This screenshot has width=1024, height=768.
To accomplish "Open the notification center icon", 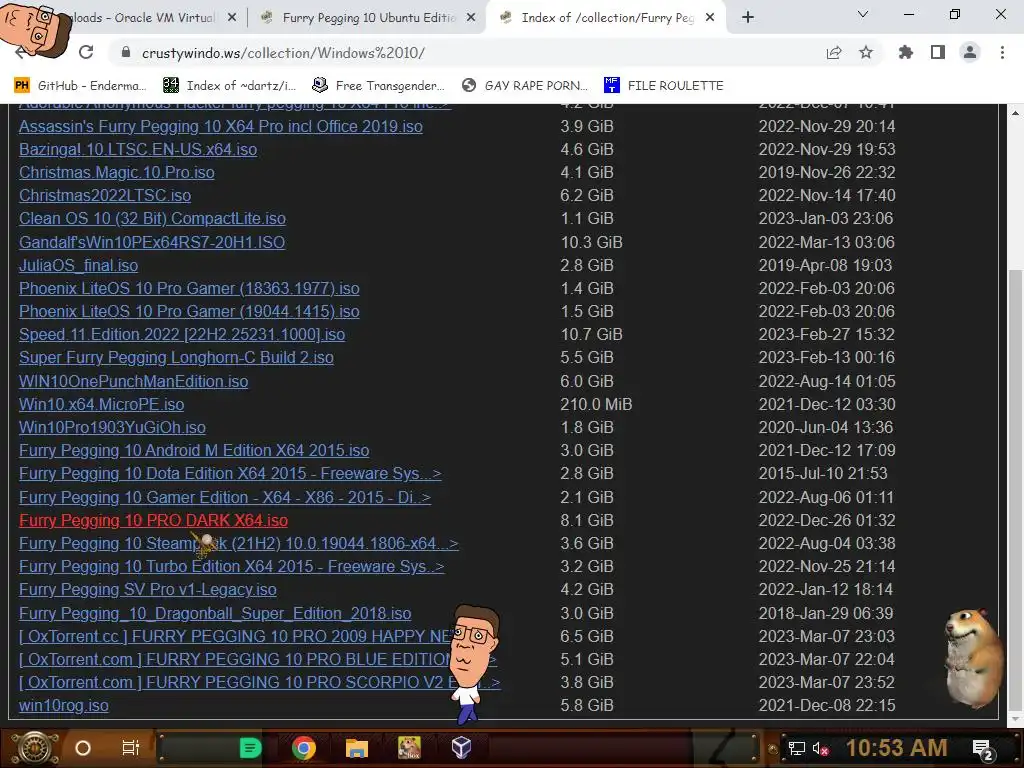I will pos(983,750).
